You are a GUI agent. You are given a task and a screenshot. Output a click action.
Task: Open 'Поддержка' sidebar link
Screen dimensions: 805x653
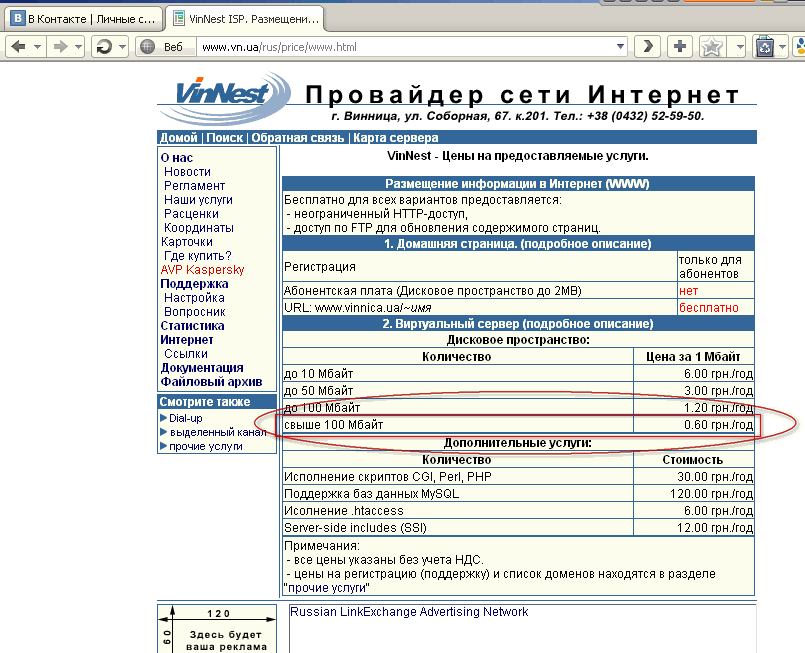194,283
